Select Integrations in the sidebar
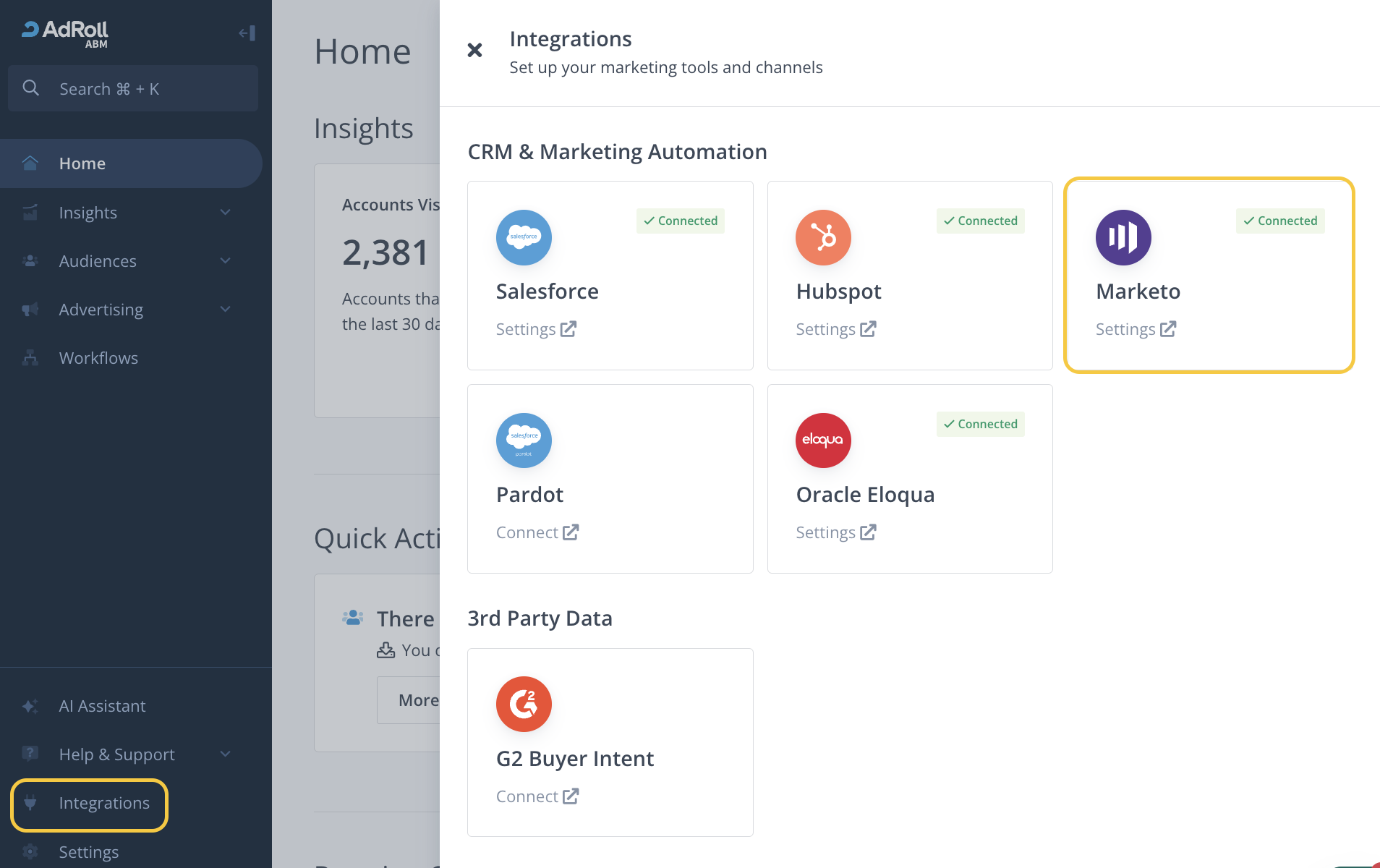This screenshot has height=868, width=1380. 103,803
